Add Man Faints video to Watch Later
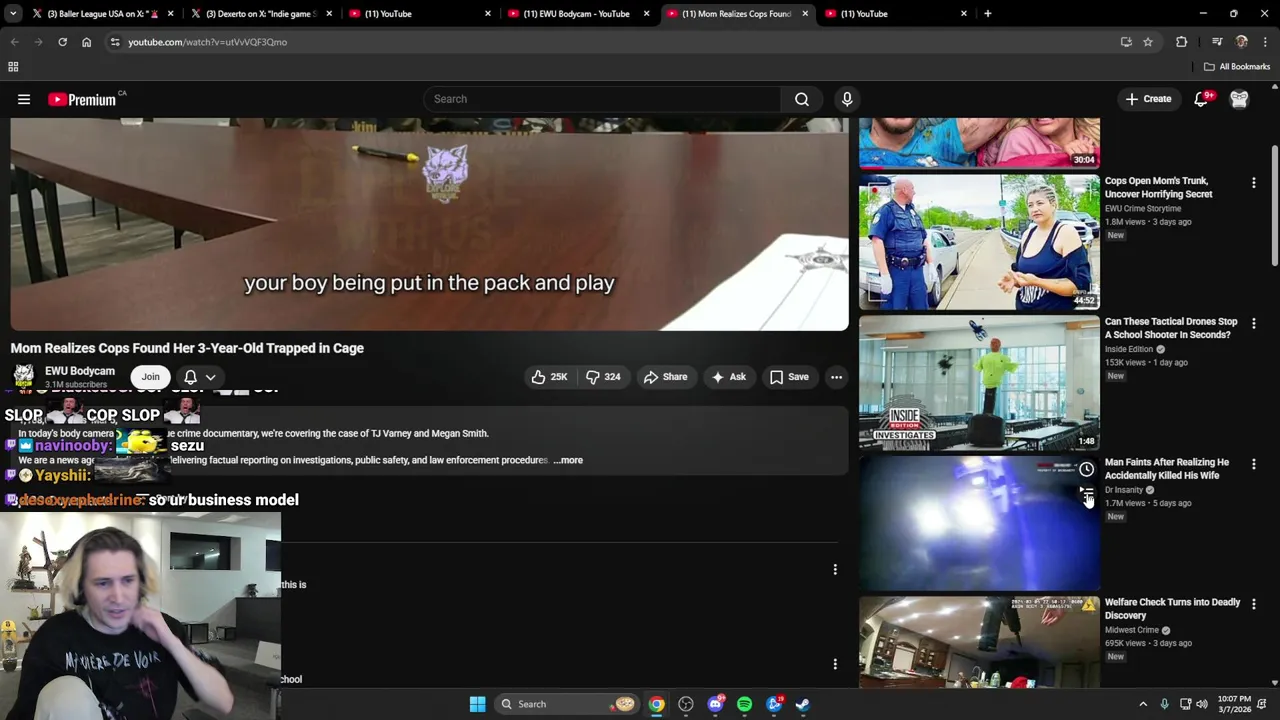 [1086, 469]
